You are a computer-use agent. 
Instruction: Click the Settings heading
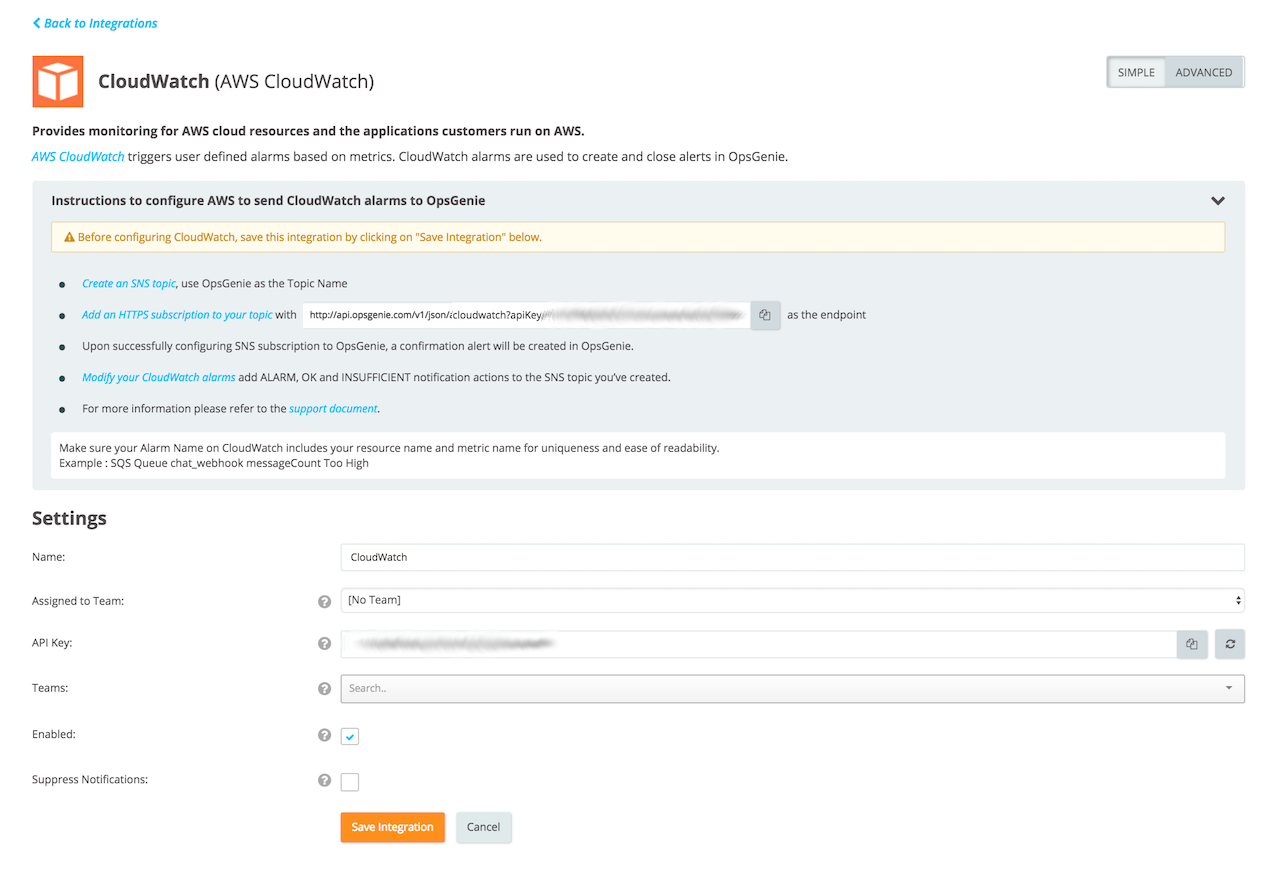point(69,518)
